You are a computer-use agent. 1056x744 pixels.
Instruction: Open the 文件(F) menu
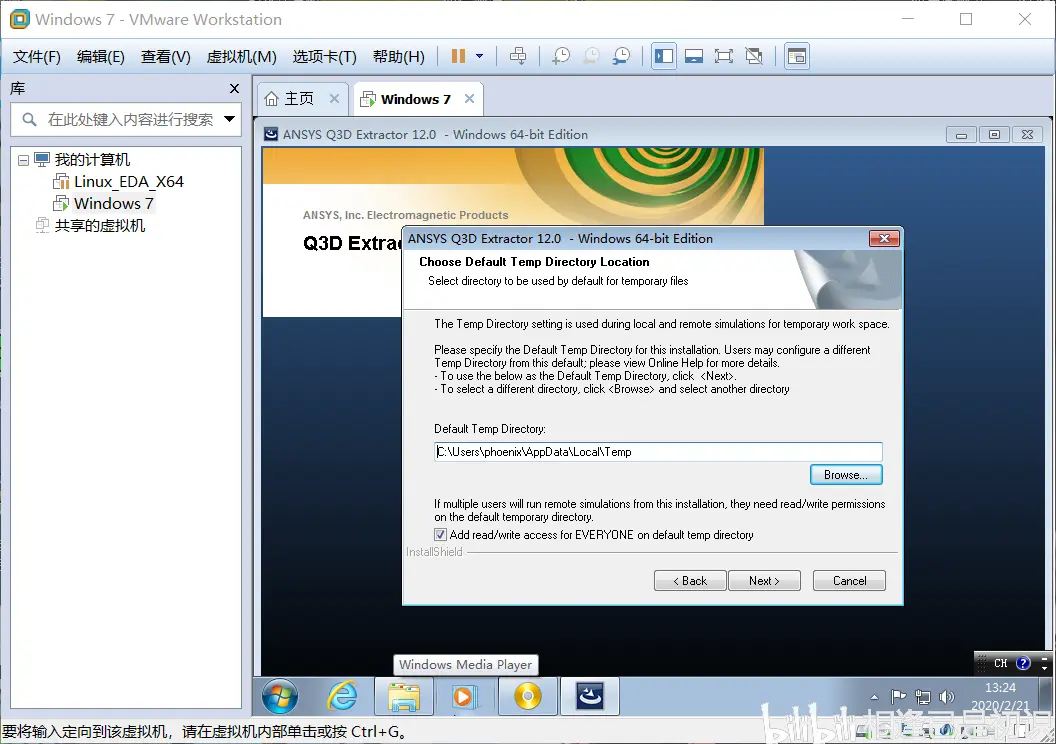(36, 57)
